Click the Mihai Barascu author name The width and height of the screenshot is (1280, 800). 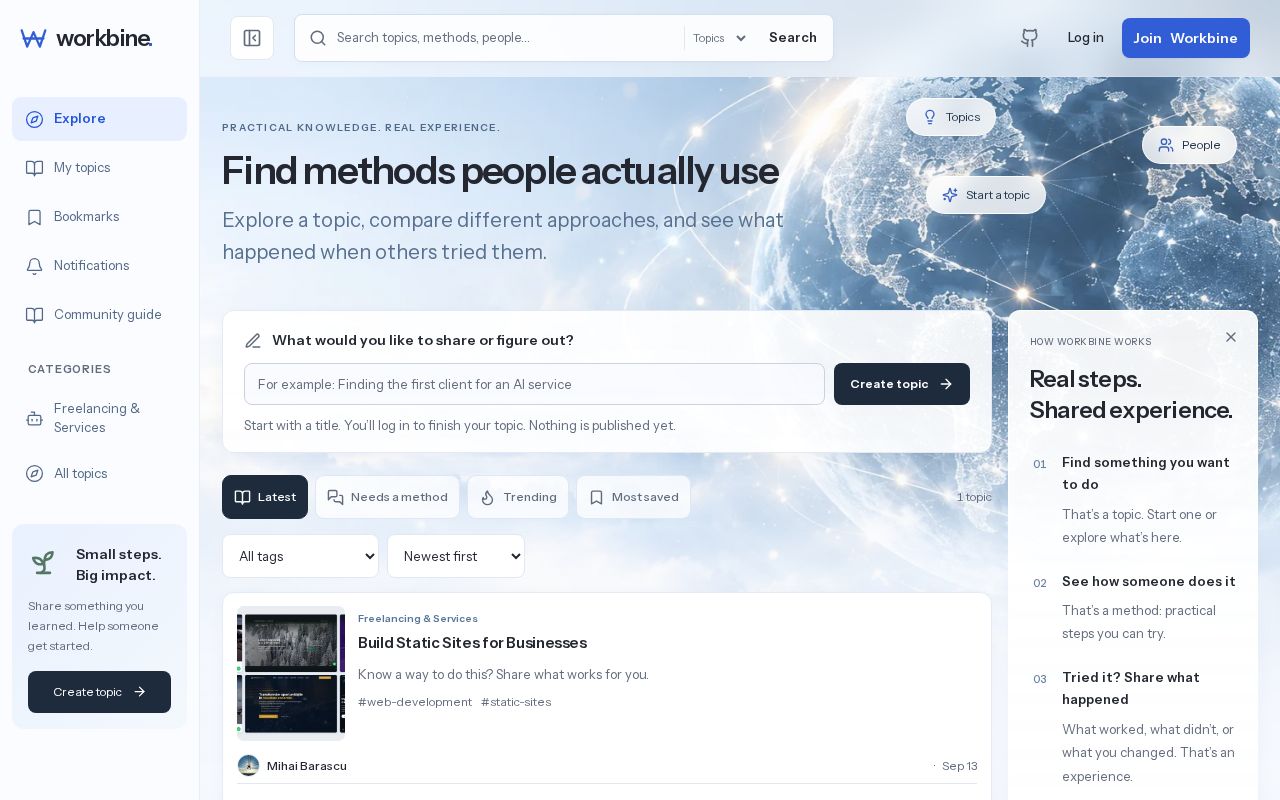pyautogui.click(x=307, y=766)
